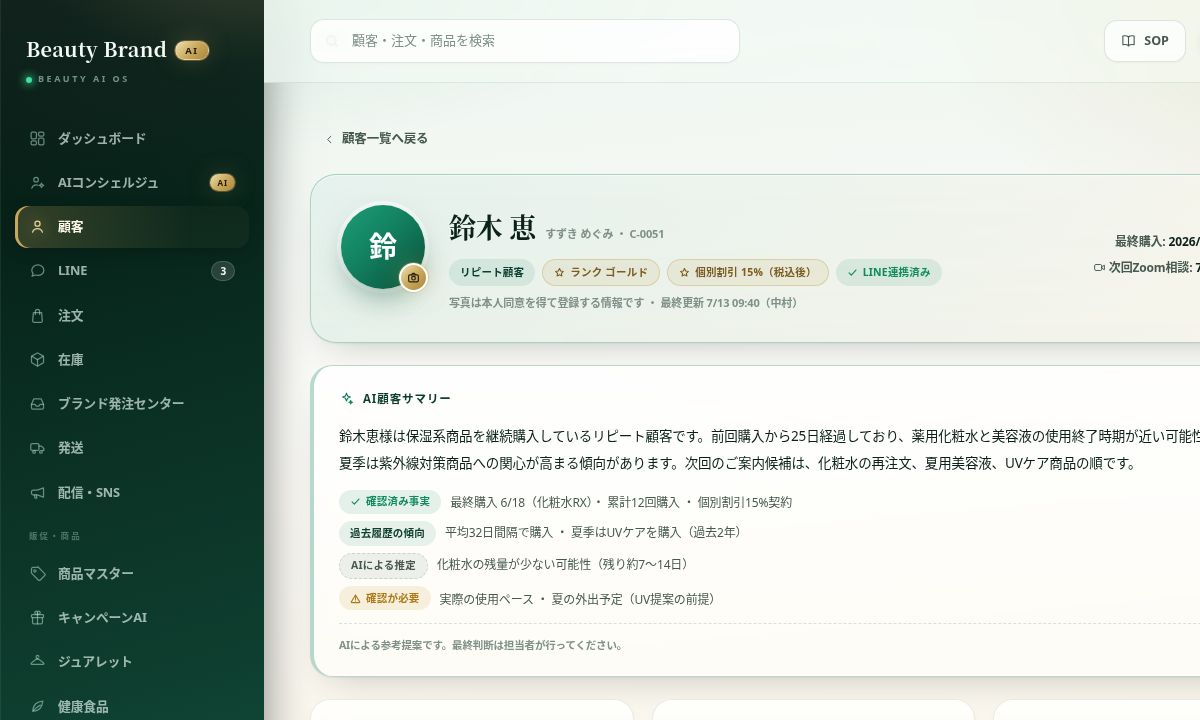Click the 健康食品 leaf icon
This screenshot has height=720, width=1200.
[38, 707]
